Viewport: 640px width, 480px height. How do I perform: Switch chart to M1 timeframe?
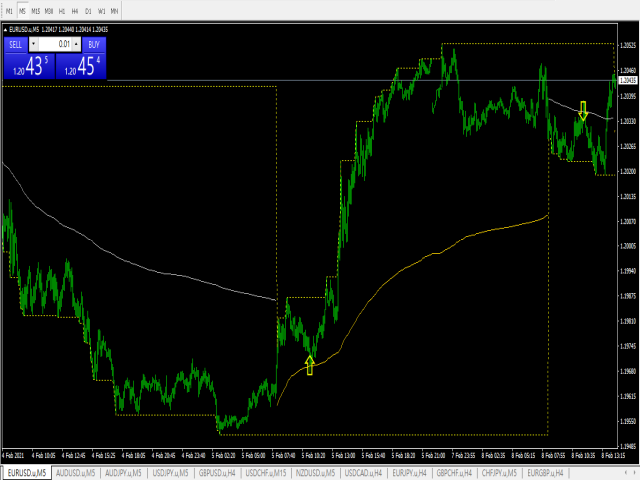[9, 11]
